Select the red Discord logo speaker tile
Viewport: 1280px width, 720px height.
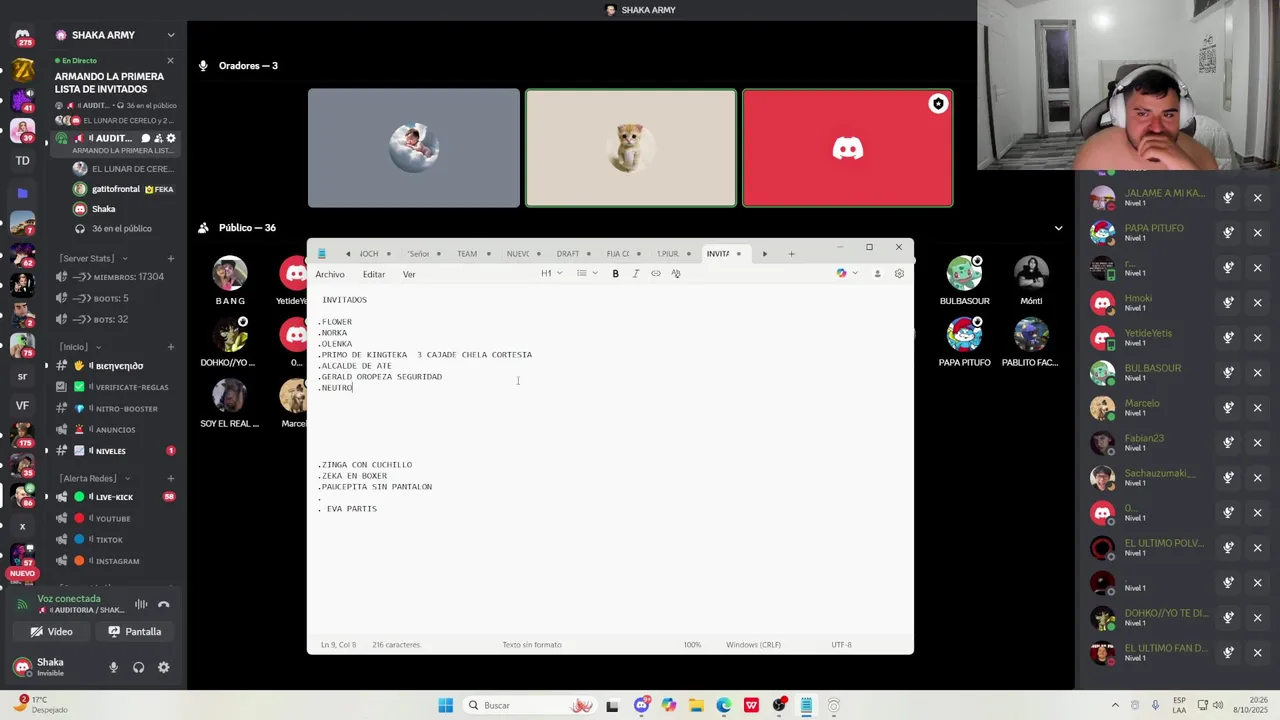point(848,148)
